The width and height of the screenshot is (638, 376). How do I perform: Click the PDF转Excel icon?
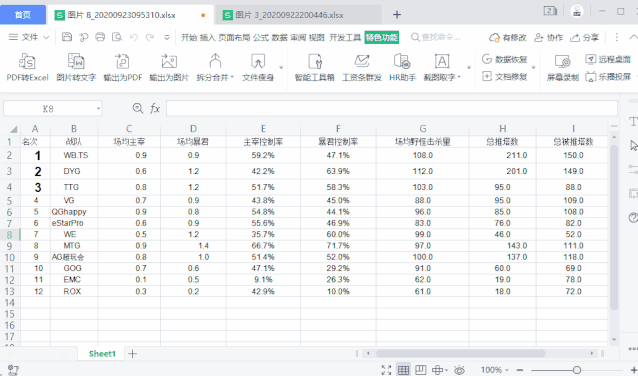tap(27, 62)
